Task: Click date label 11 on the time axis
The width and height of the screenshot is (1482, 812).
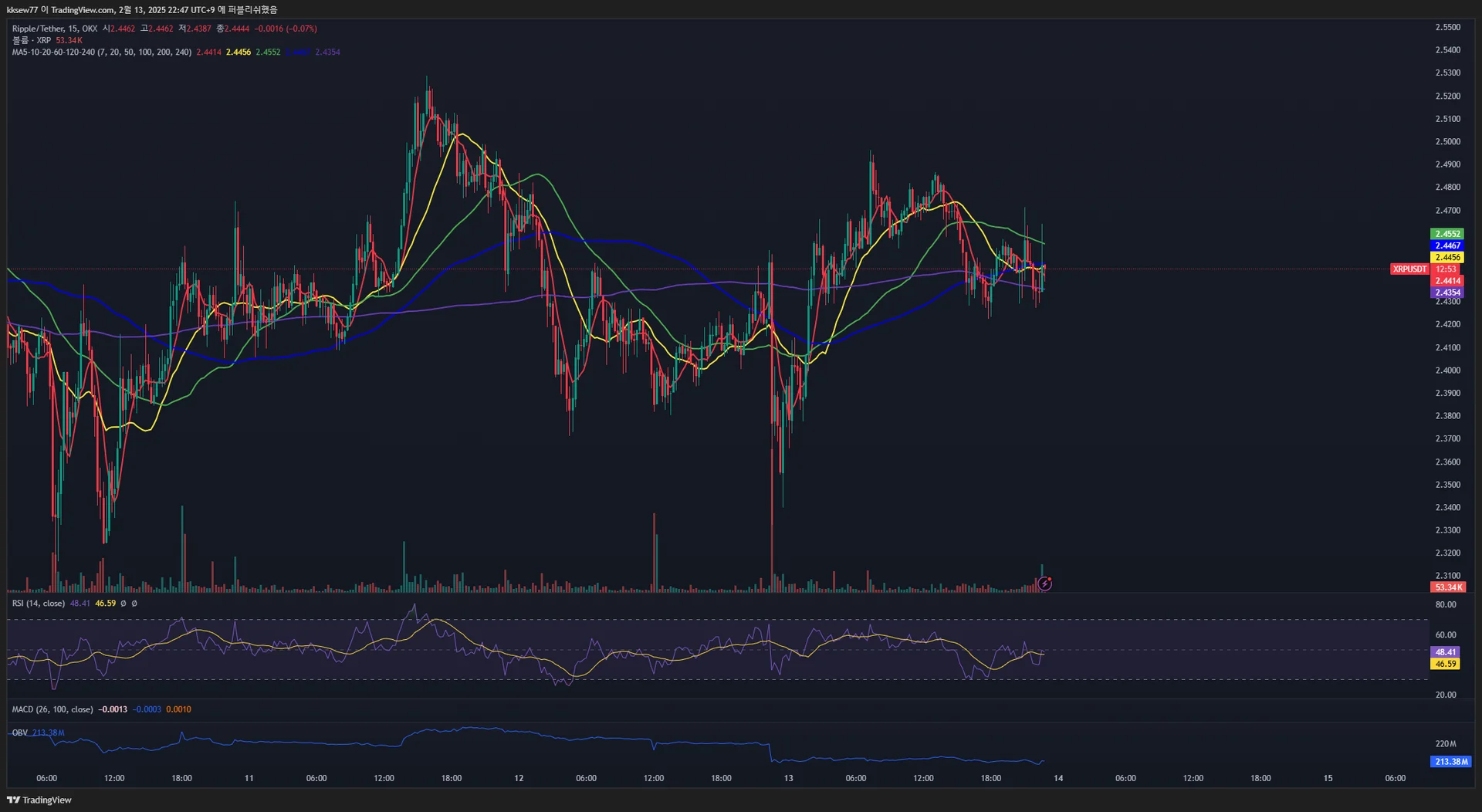Action: 249,778
